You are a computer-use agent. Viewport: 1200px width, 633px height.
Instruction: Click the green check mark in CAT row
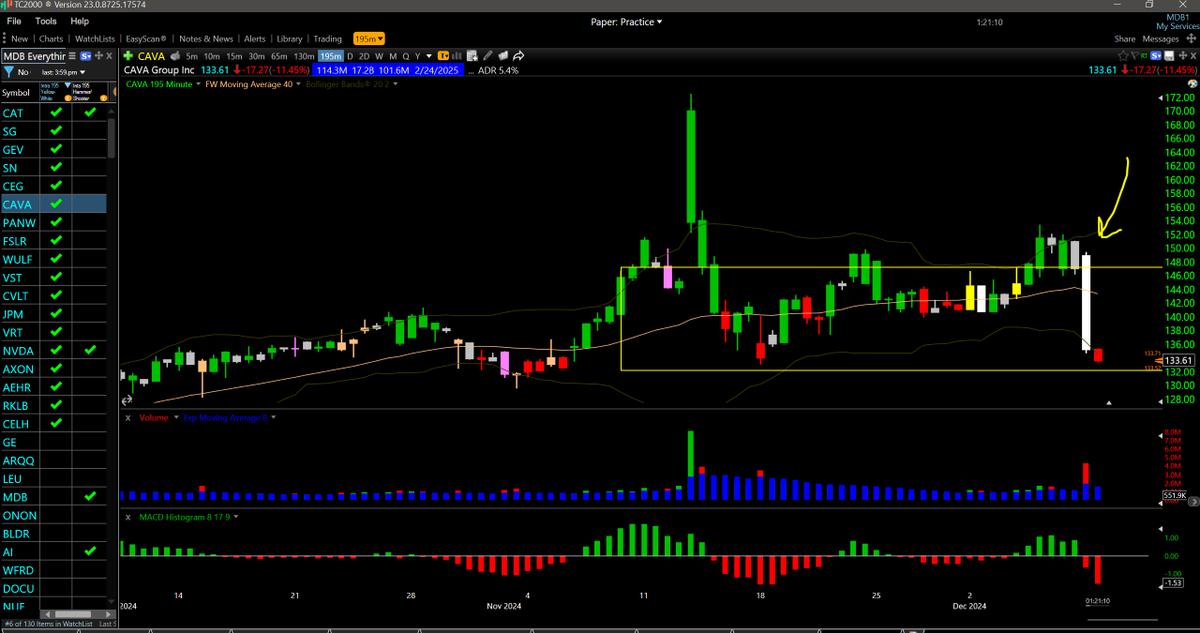56,113
